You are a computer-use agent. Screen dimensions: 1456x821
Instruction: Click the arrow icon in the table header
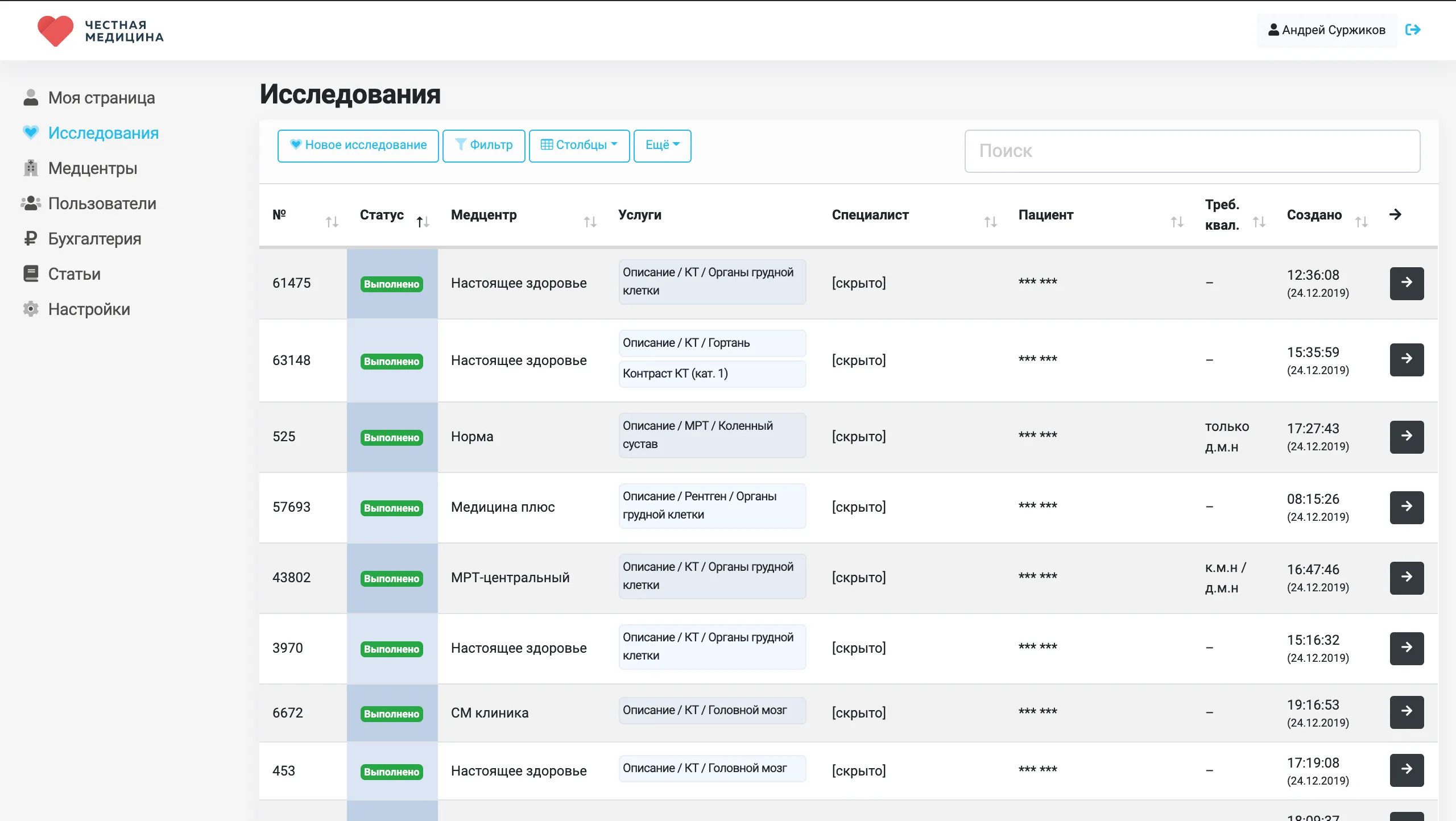click(1395, 214)
